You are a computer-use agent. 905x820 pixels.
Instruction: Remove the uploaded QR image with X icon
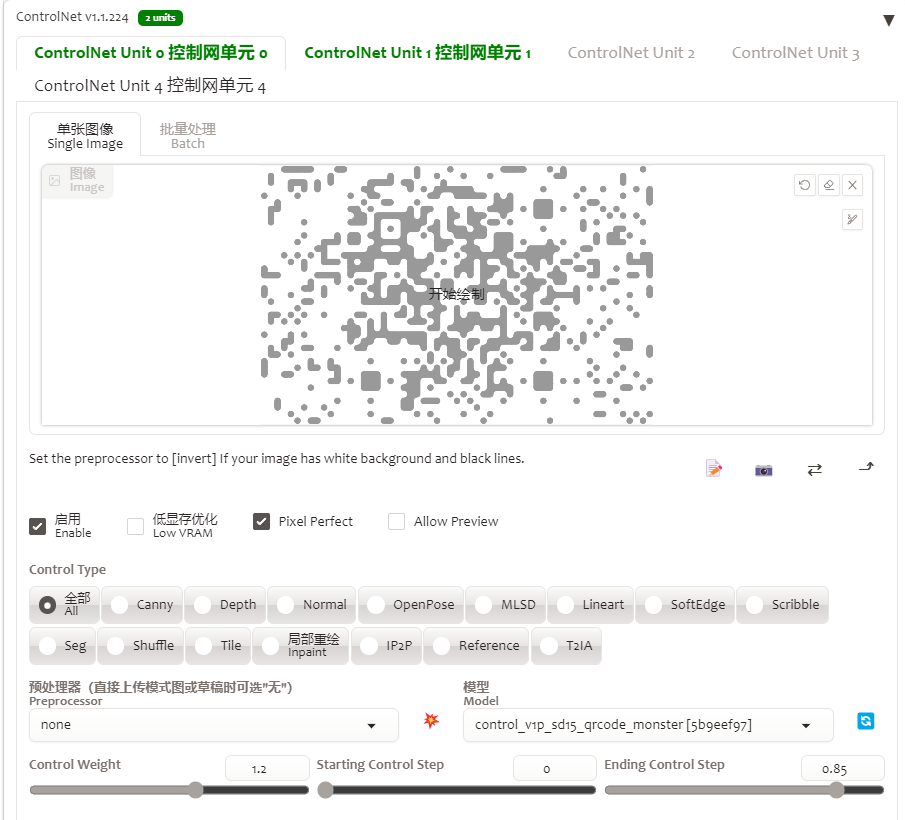[852, 185]
